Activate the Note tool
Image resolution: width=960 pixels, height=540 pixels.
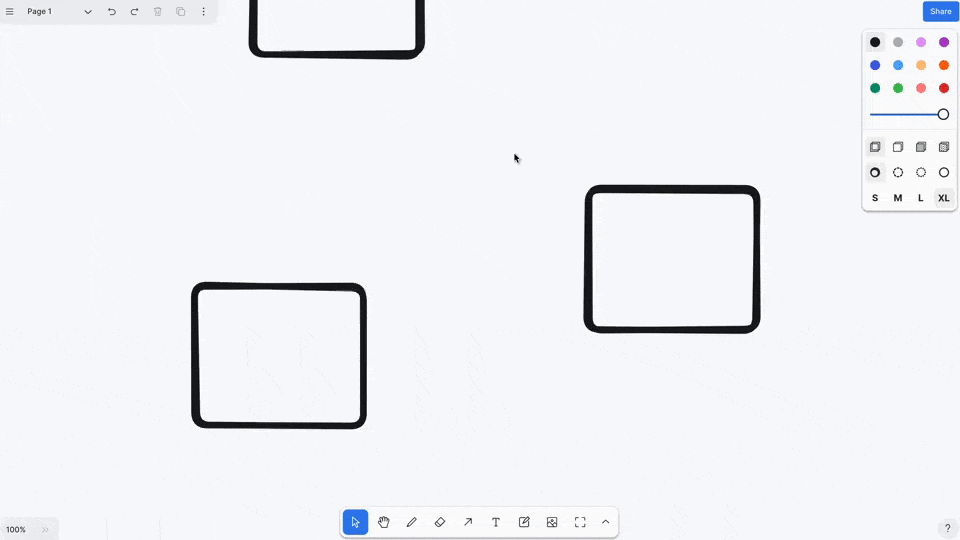point(524,522)
